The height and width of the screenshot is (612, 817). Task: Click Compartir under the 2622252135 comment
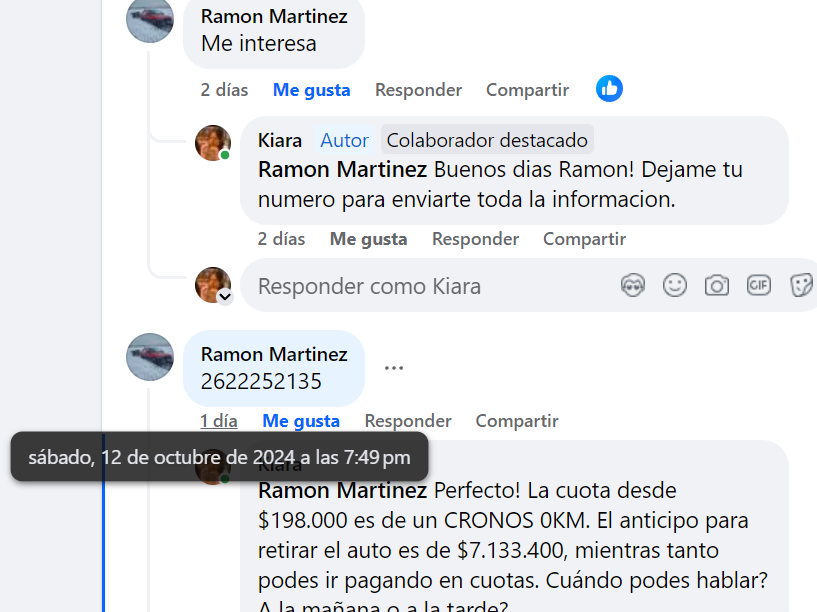[x=517, y=421]
